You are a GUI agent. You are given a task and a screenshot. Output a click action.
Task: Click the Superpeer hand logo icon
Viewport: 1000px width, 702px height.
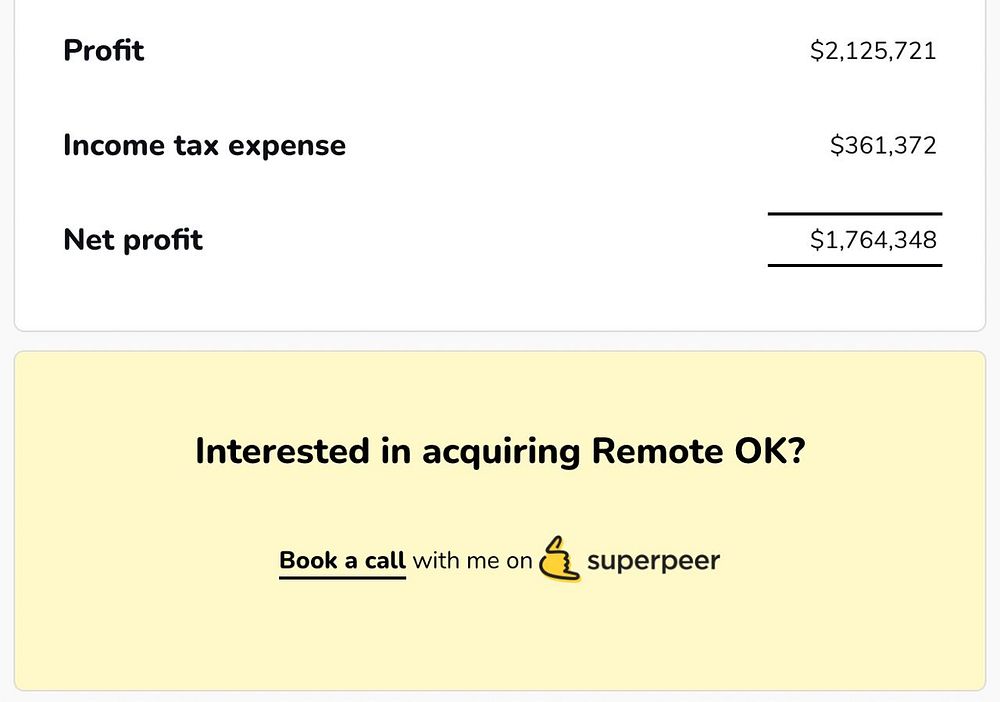tap(560, 559)
